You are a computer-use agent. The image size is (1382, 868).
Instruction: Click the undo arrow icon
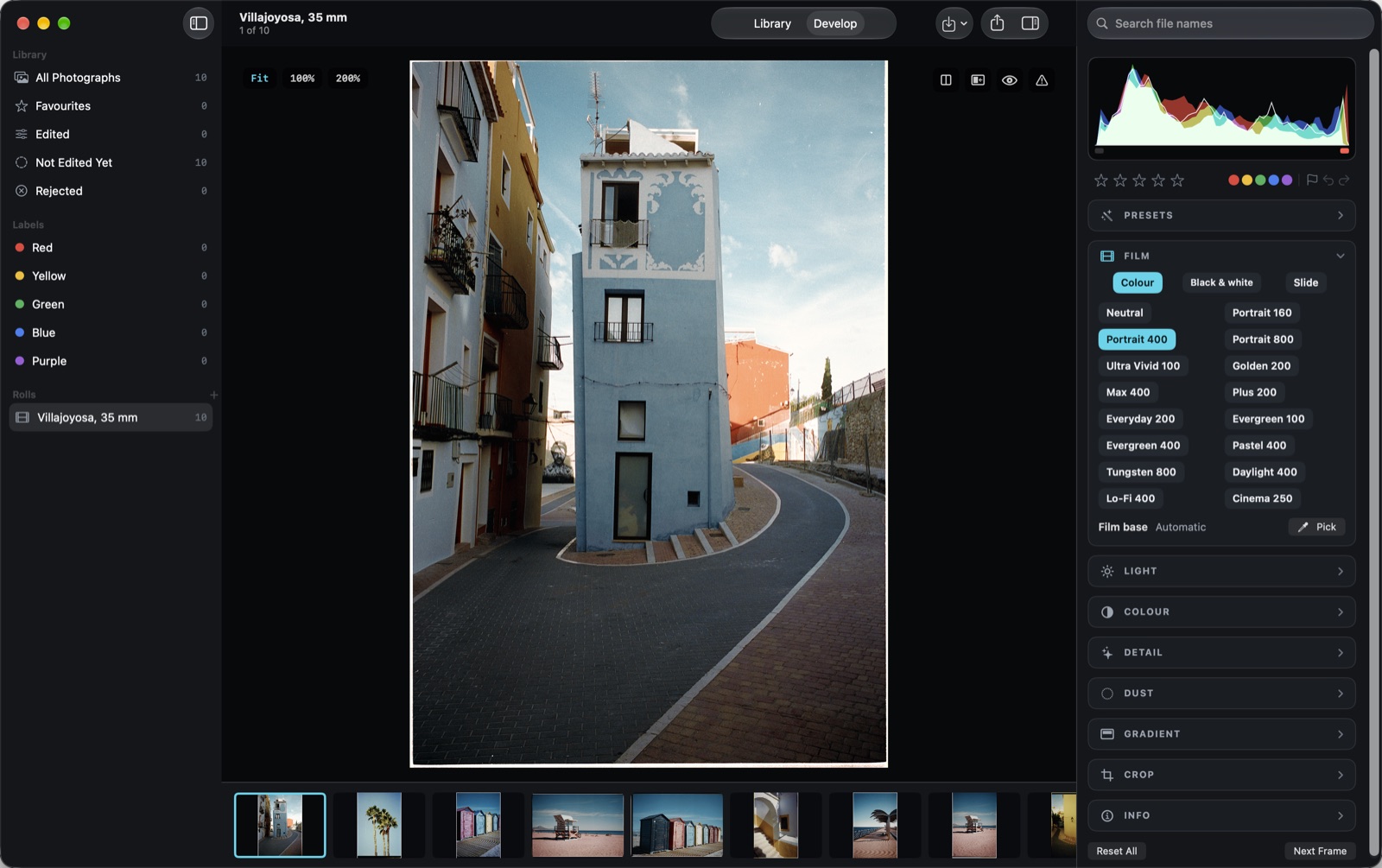1328,180
